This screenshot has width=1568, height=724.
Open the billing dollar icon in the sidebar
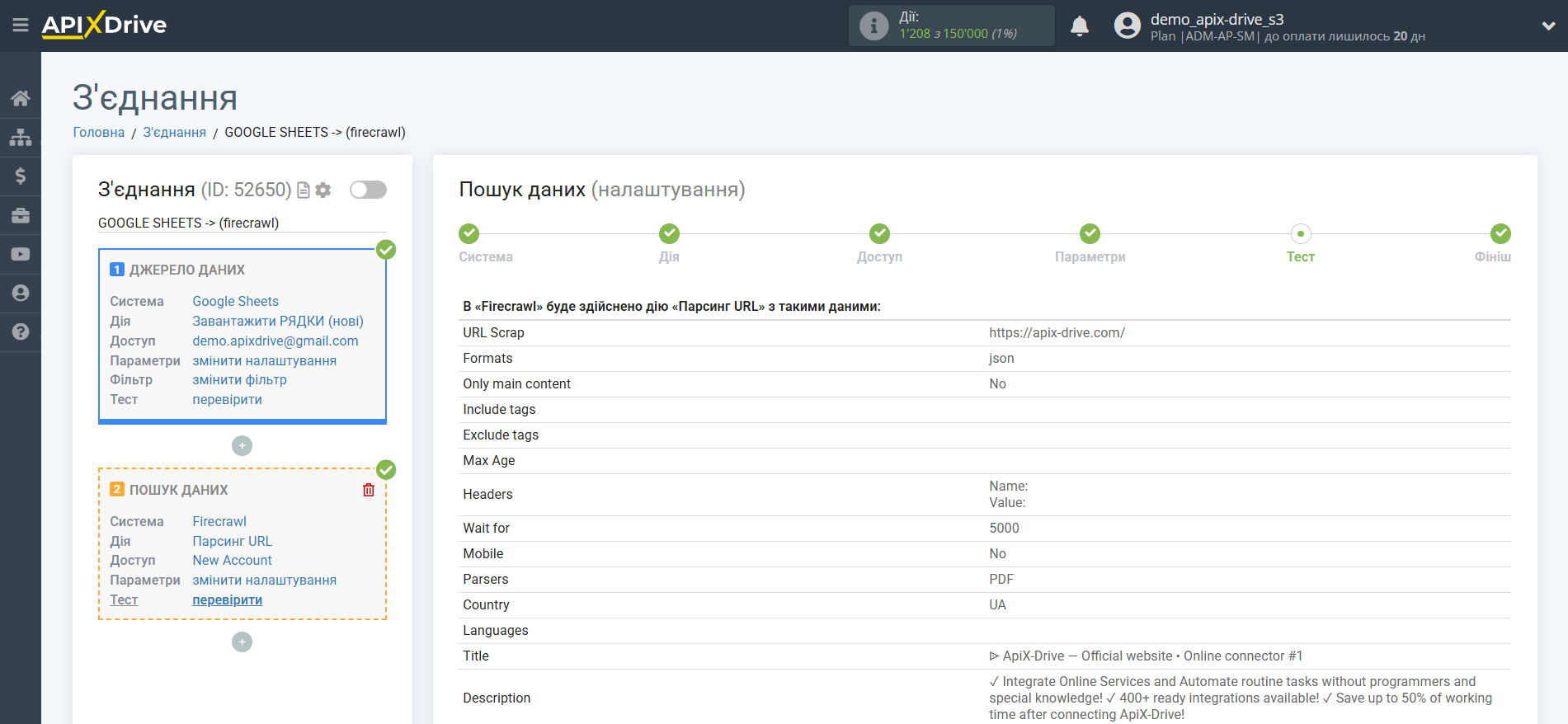coord(21,176)
